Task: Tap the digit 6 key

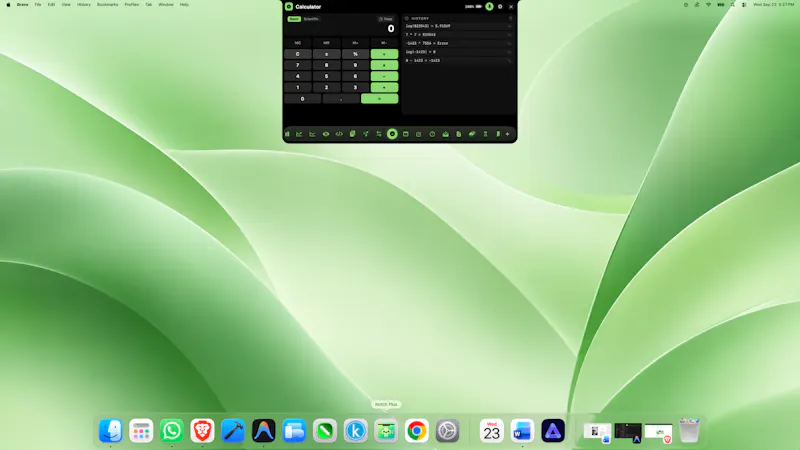Action: [x=355, y=77]
